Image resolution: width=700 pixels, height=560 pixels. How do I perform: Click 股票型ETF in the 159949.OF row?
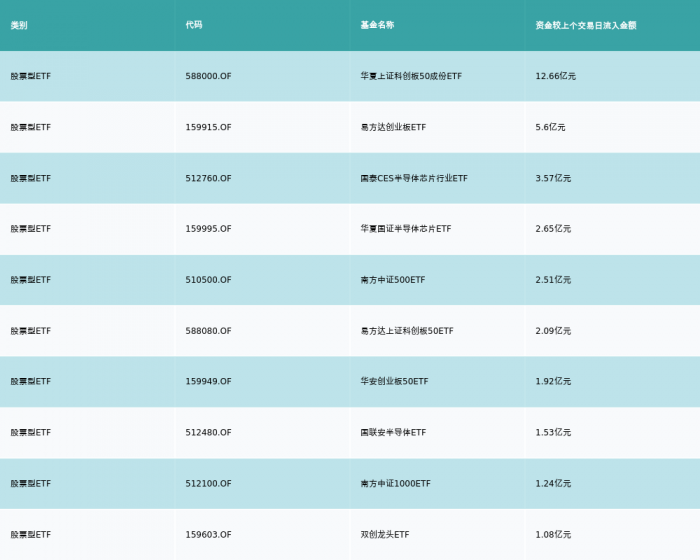point(31,381)
